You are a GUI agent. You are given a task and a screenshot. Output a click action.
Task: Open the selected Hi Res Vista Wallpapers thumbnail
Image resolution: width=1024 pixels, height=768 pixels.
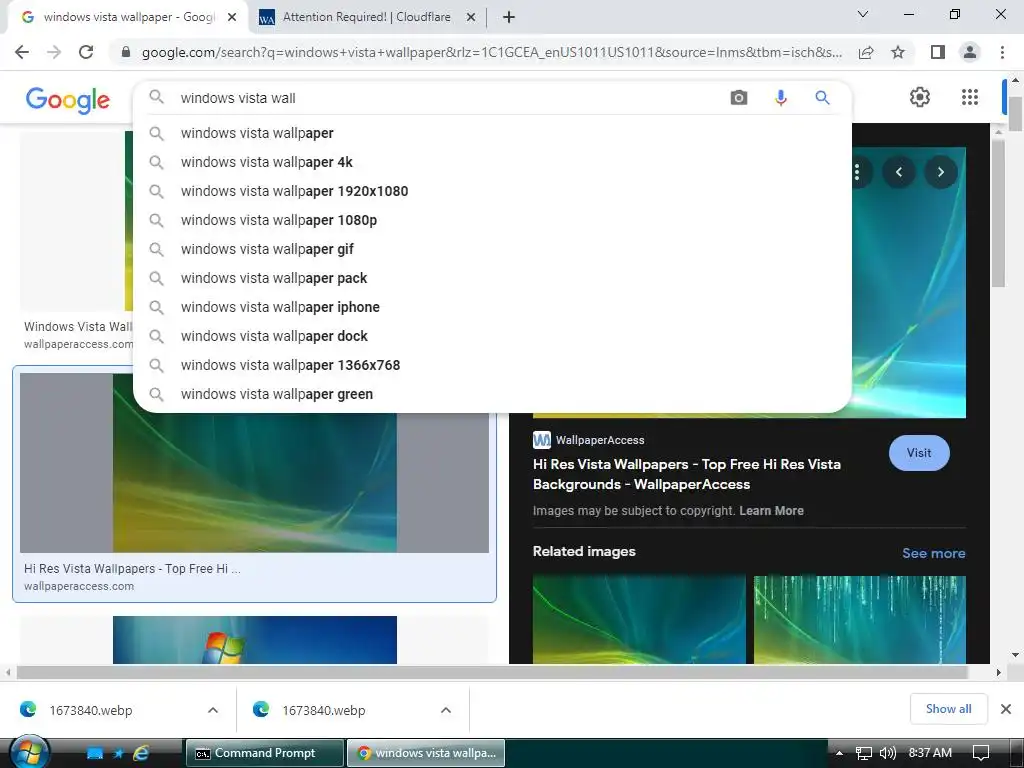(x=254, y=483)
